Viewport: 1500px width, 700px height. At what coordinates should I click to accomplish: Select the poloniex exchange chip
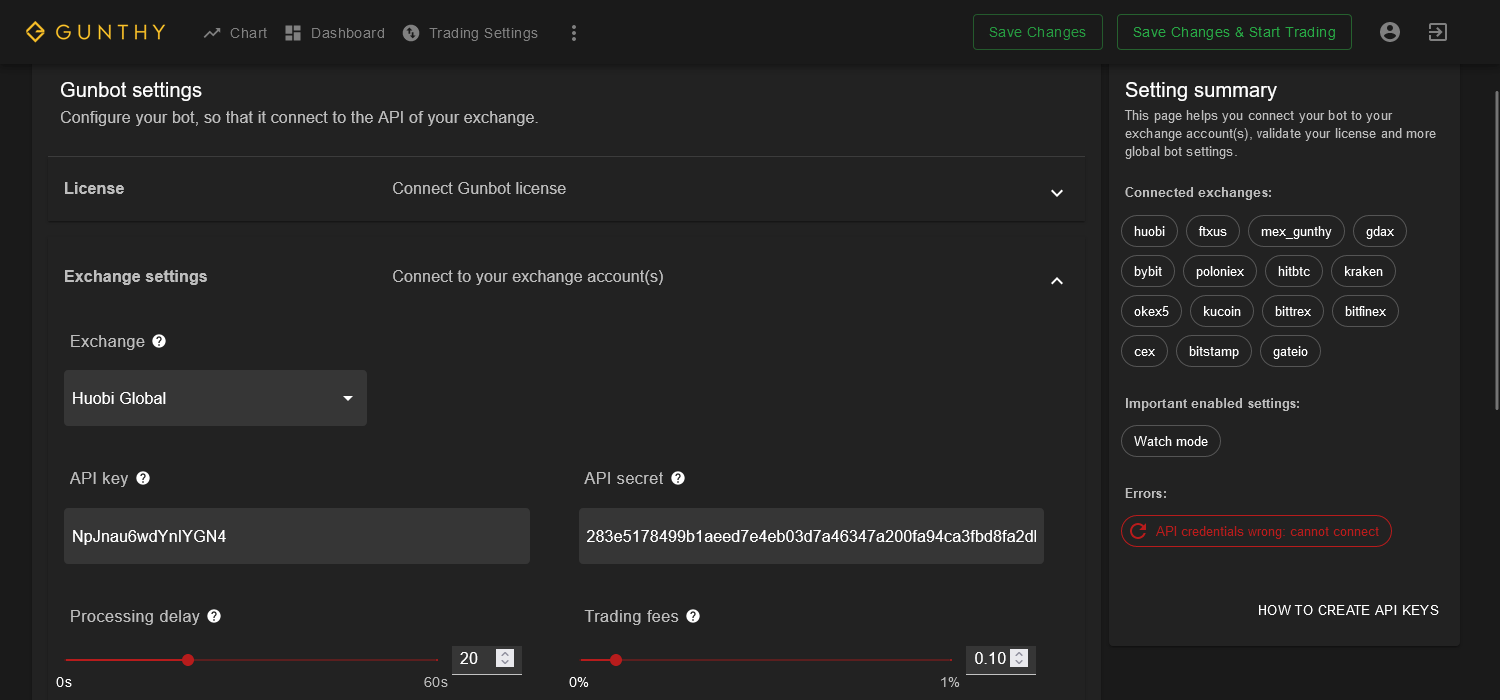(x=1220, y=271)
